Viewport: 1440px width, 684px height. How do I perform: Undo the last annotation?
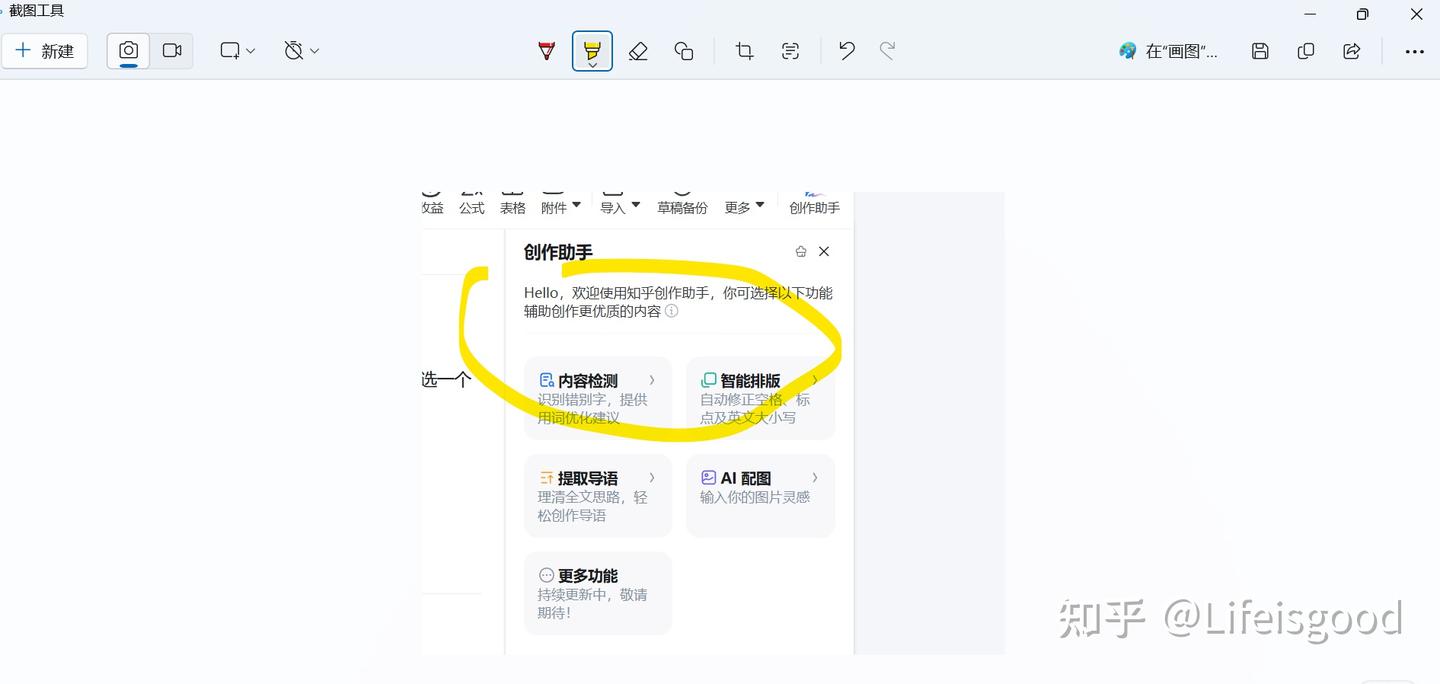tap(847, 51)
